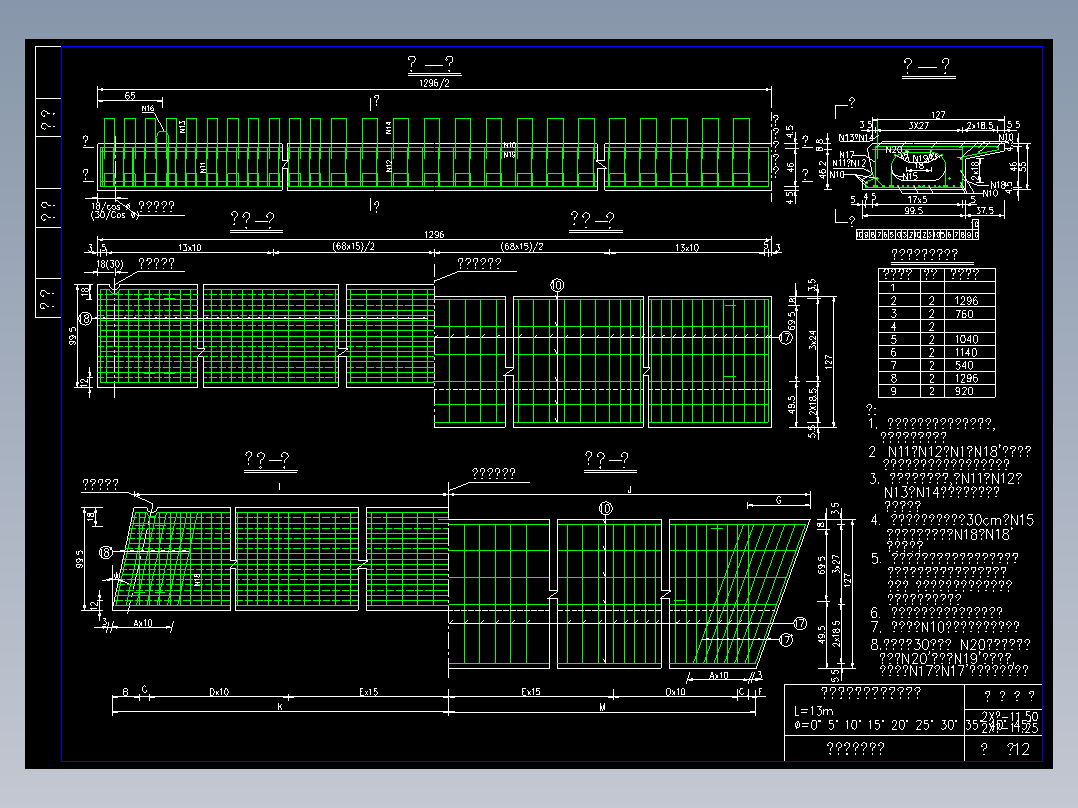The height and width of the screenshot is (808, 1078).
Task: Select the rotated "N18" label in the skewed plan
Action: point(197,580)
